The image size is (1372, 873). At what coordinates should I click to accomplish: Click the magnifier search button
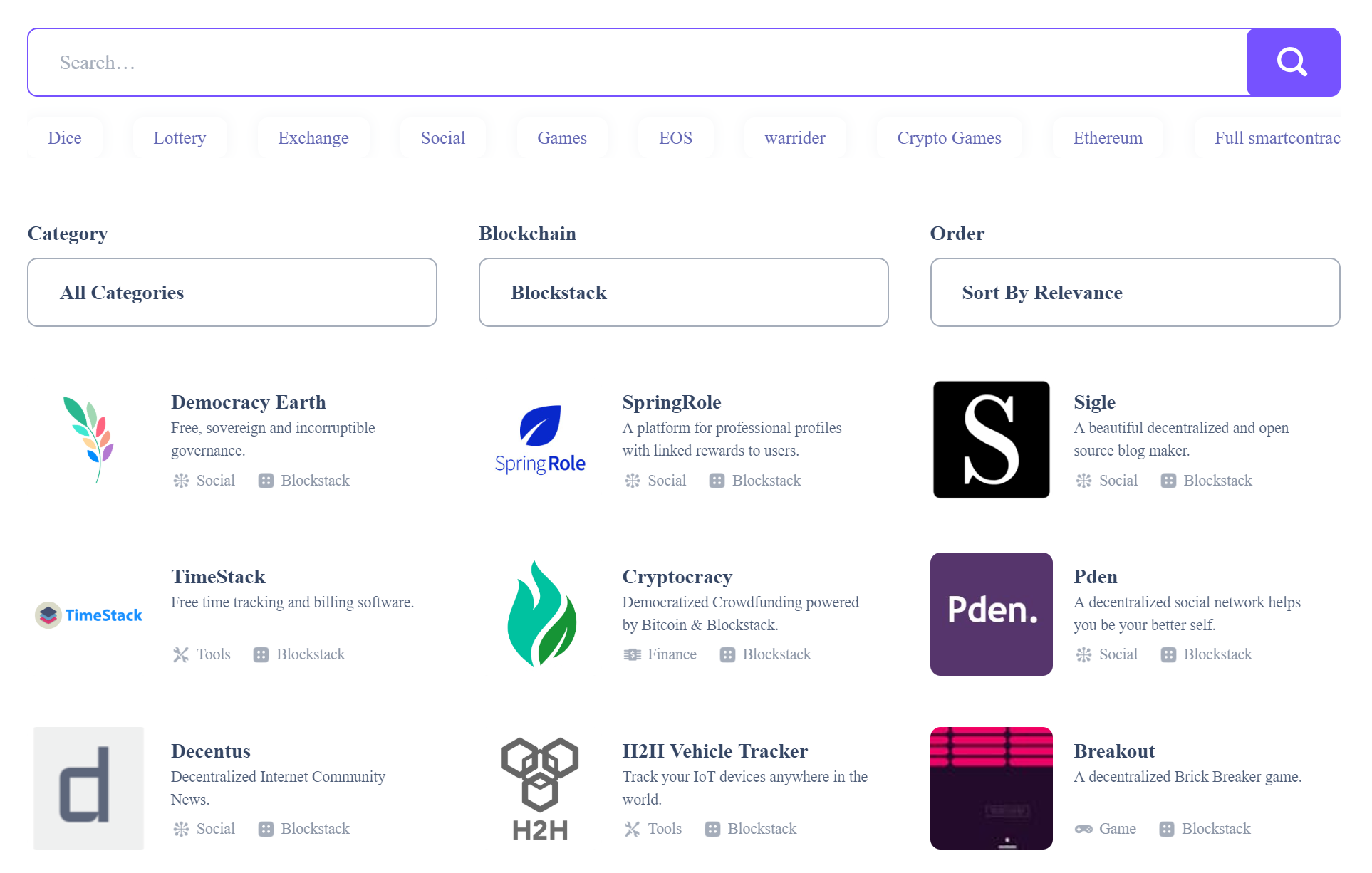[1292, 63]
